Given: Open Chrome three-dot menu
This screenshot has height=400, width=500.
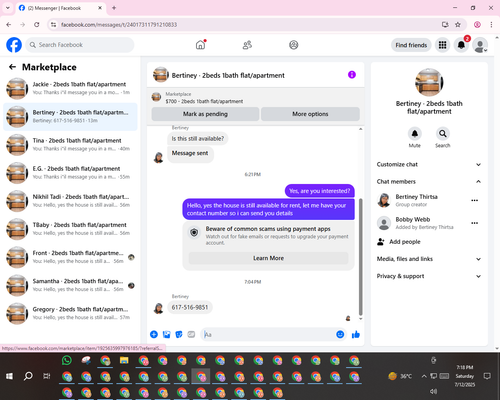Looking at the screenshot, I should (x=491, y=24).
